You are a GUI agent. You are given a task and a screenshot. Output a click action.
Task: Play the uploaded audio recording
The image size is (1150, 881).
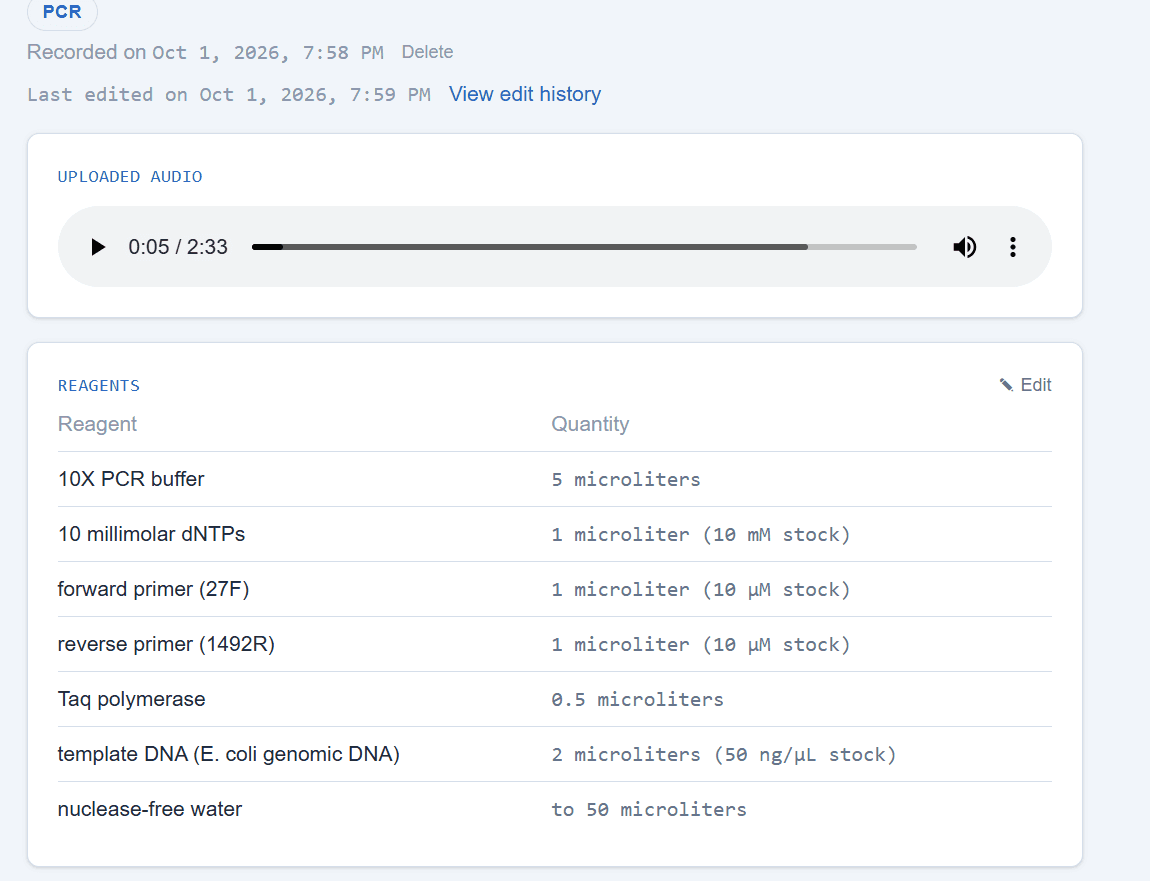click(x=98, y=247)
